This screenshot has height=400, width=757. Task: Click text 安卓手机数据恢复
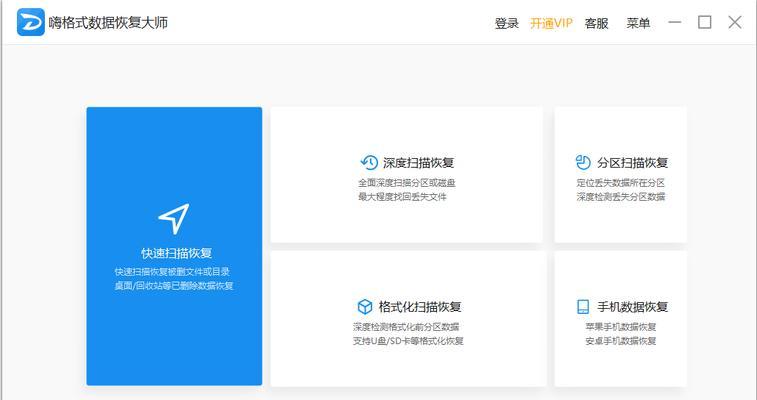click(x=621, y=341)
